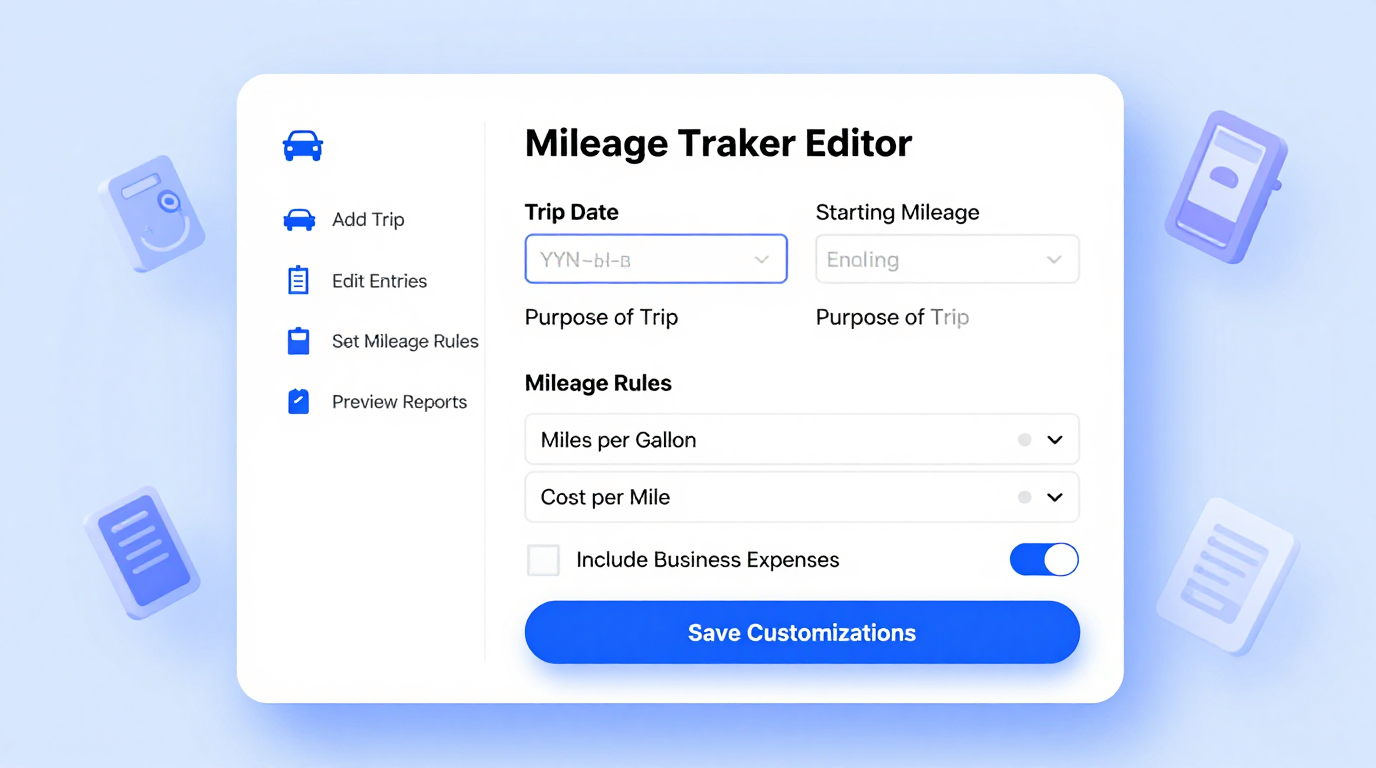
Task: Toggle the switch beside Include Business Expenses
Action: coord(1044,559)
